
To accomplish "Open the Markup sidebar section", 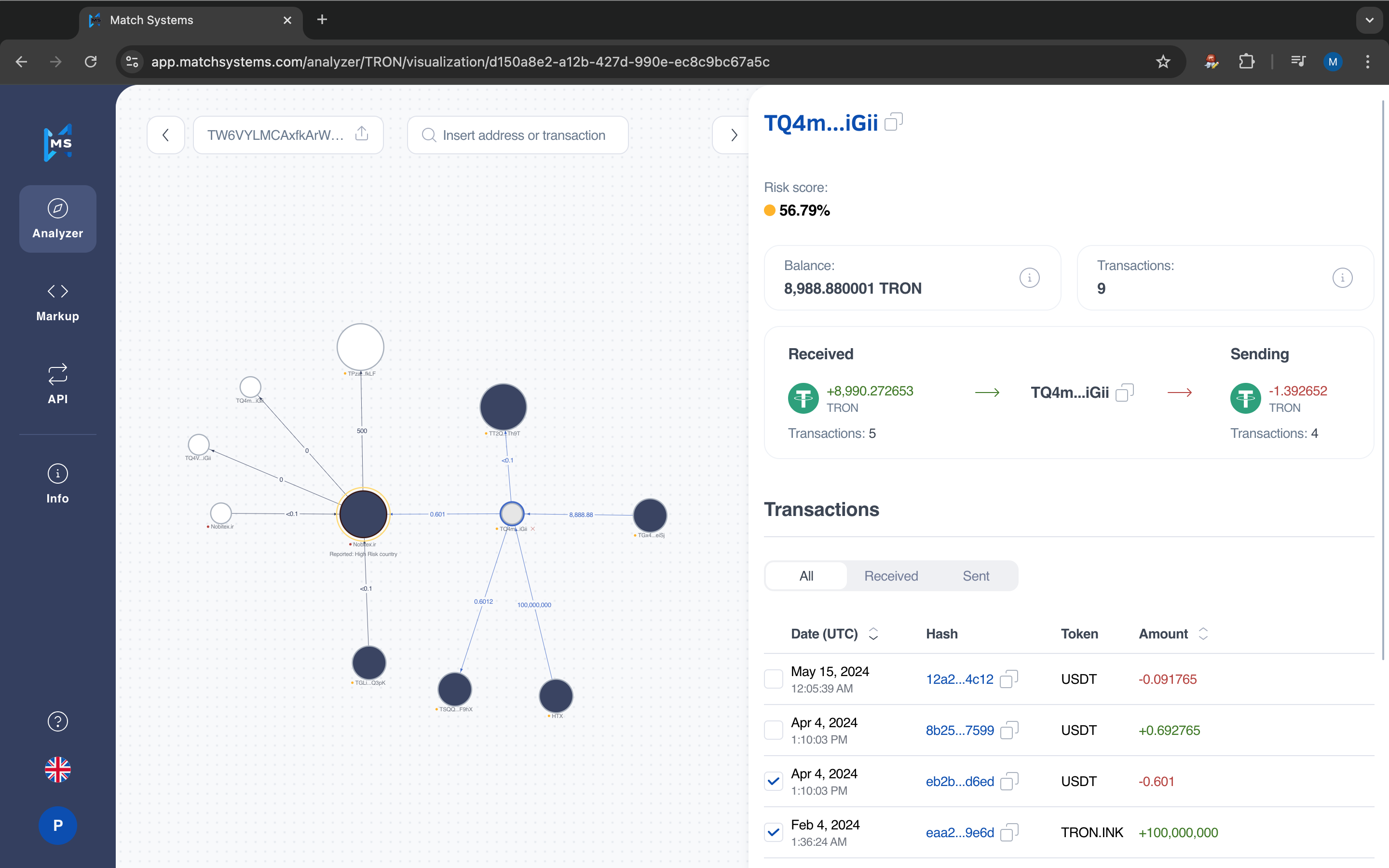I will pos(57,302).
